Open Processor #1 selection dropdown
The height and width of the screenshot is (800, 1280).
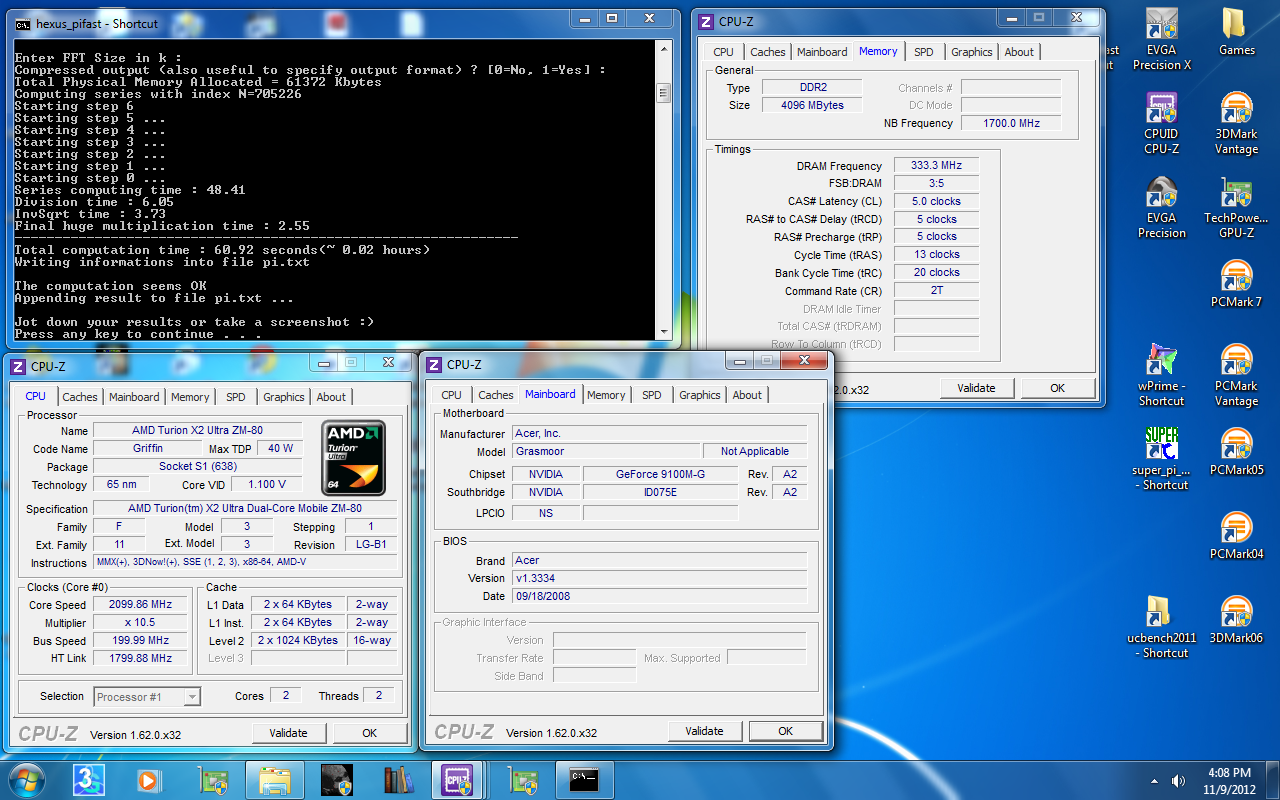tap(147, 696)
